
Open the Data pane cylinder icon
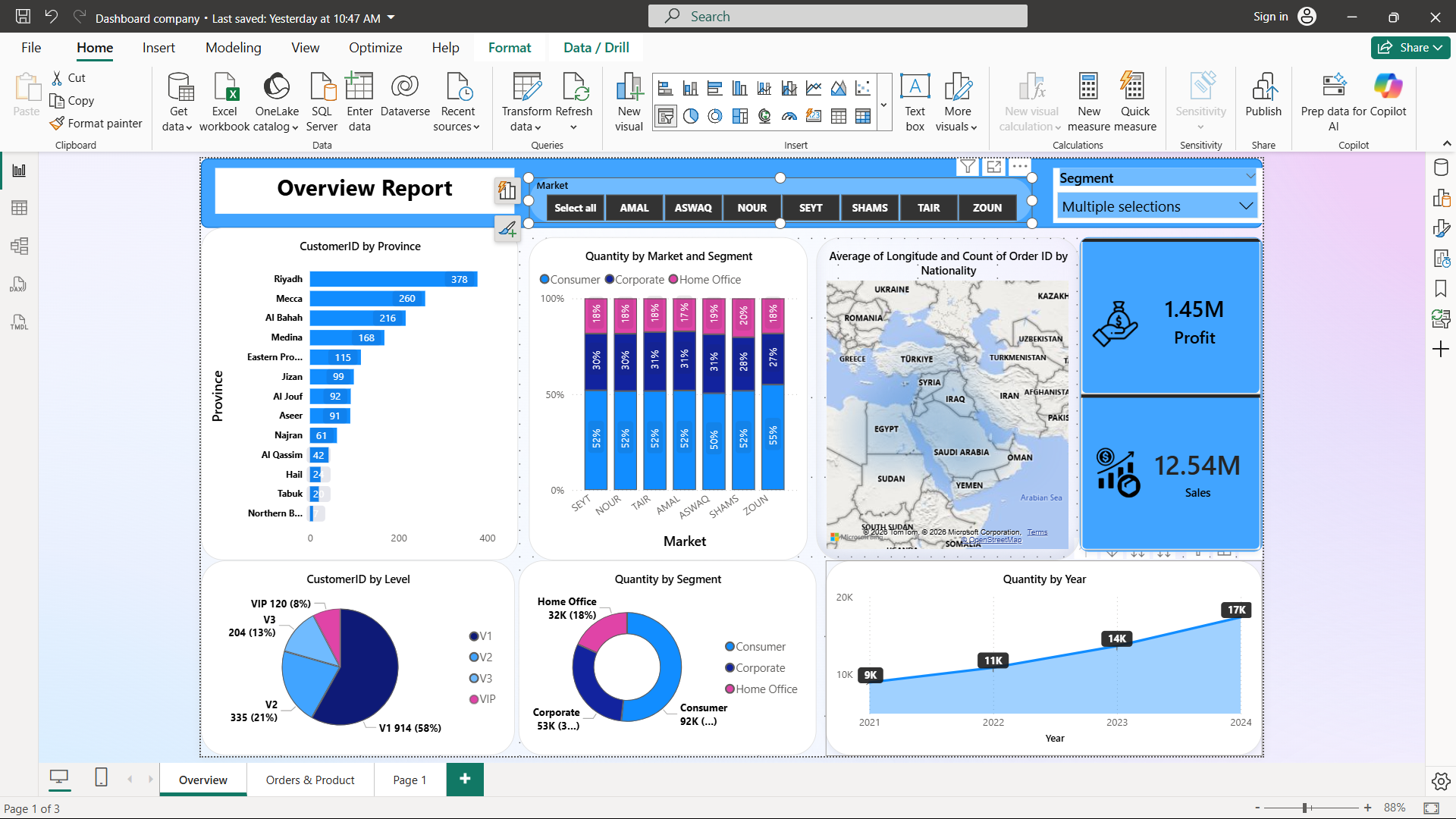[x=1440, y=167]
